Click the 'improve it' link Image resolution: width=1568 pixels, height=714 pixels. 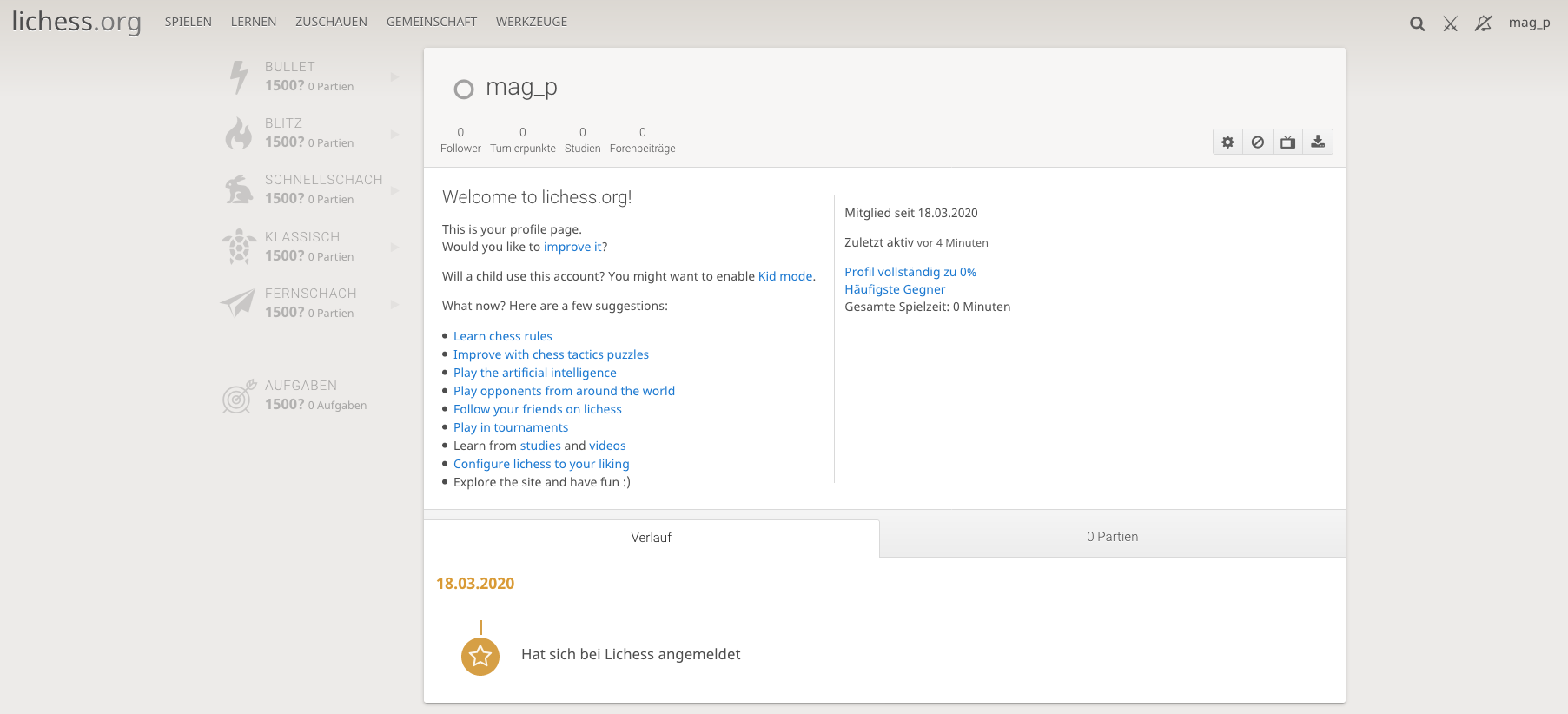click(x=572, y=247)
